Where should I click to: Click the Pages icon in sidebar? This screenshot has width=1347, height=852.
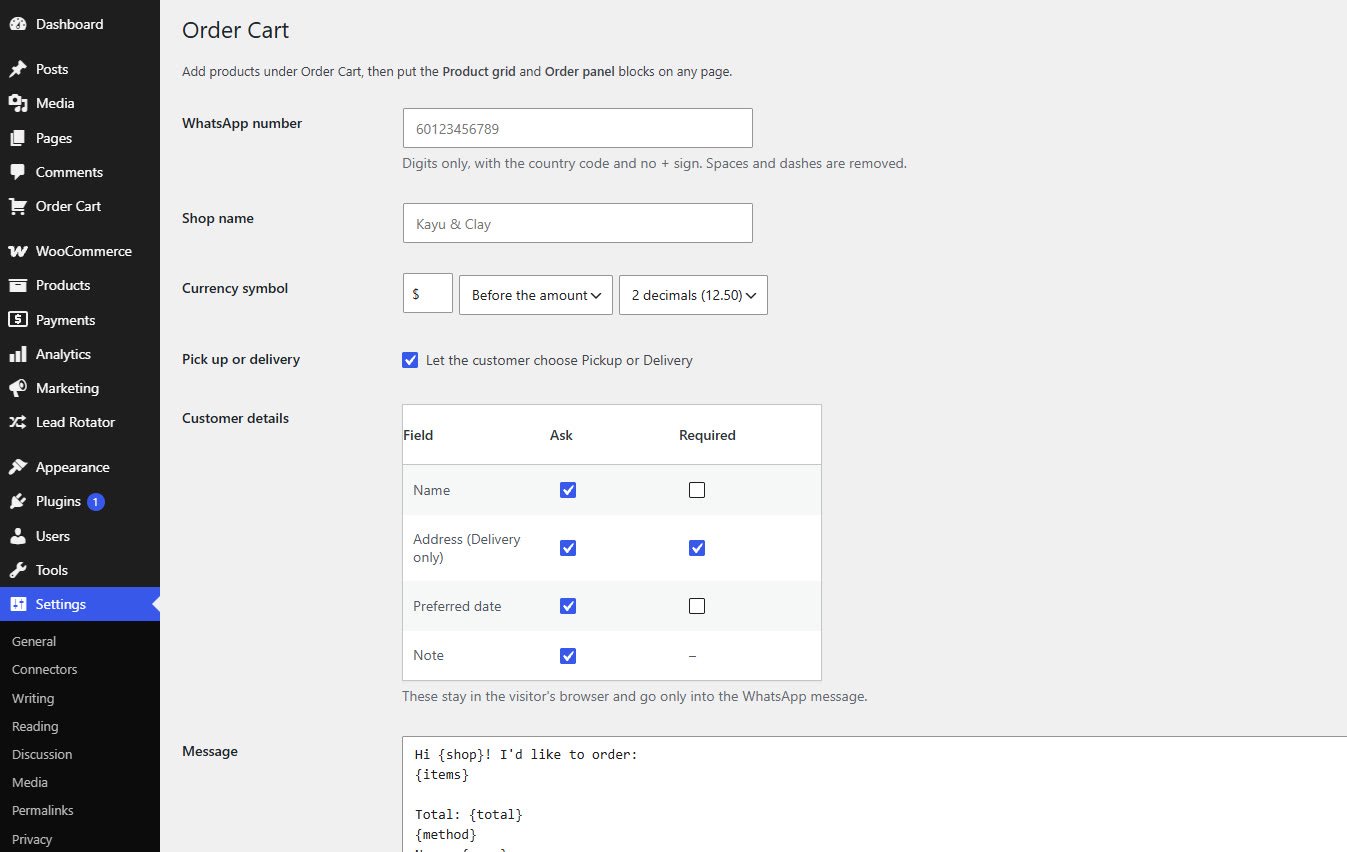click(18, 138)
